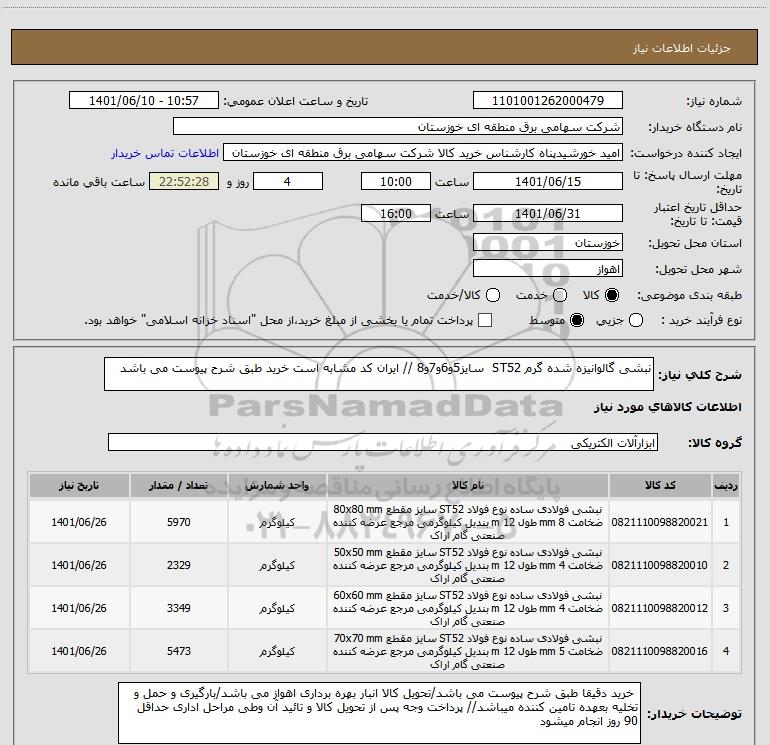Click the response deadline time 10:00

[x=396, y=181]
